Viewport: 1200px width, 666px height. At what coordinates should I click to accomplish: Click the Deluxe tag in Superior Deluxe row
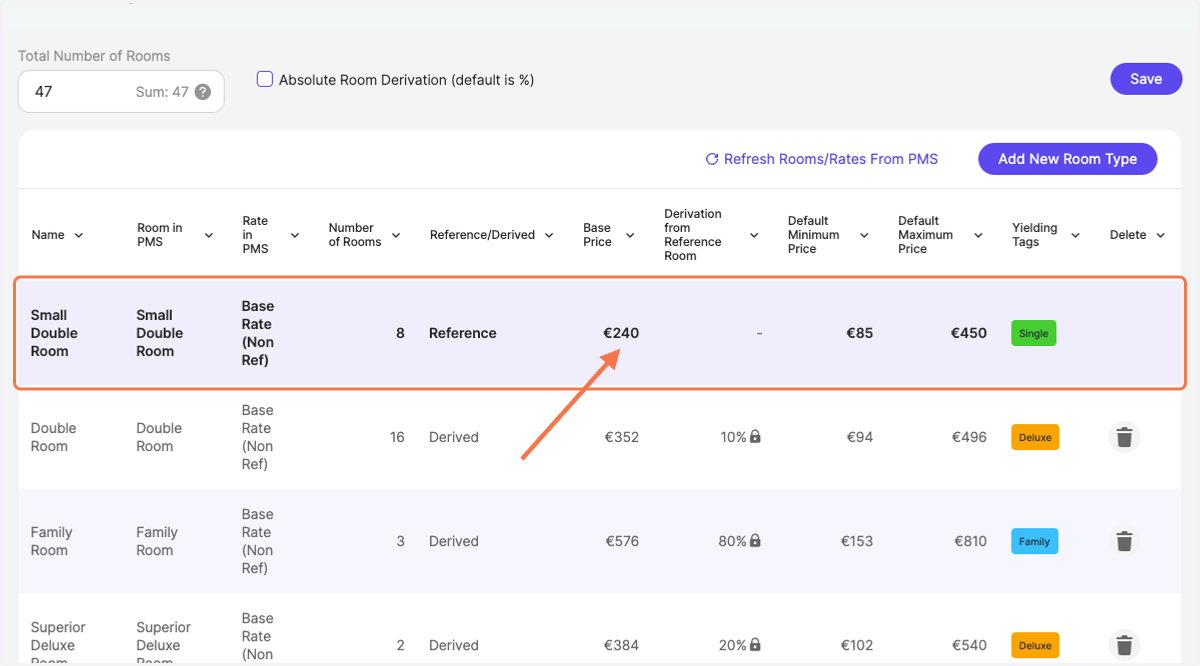1035,645
